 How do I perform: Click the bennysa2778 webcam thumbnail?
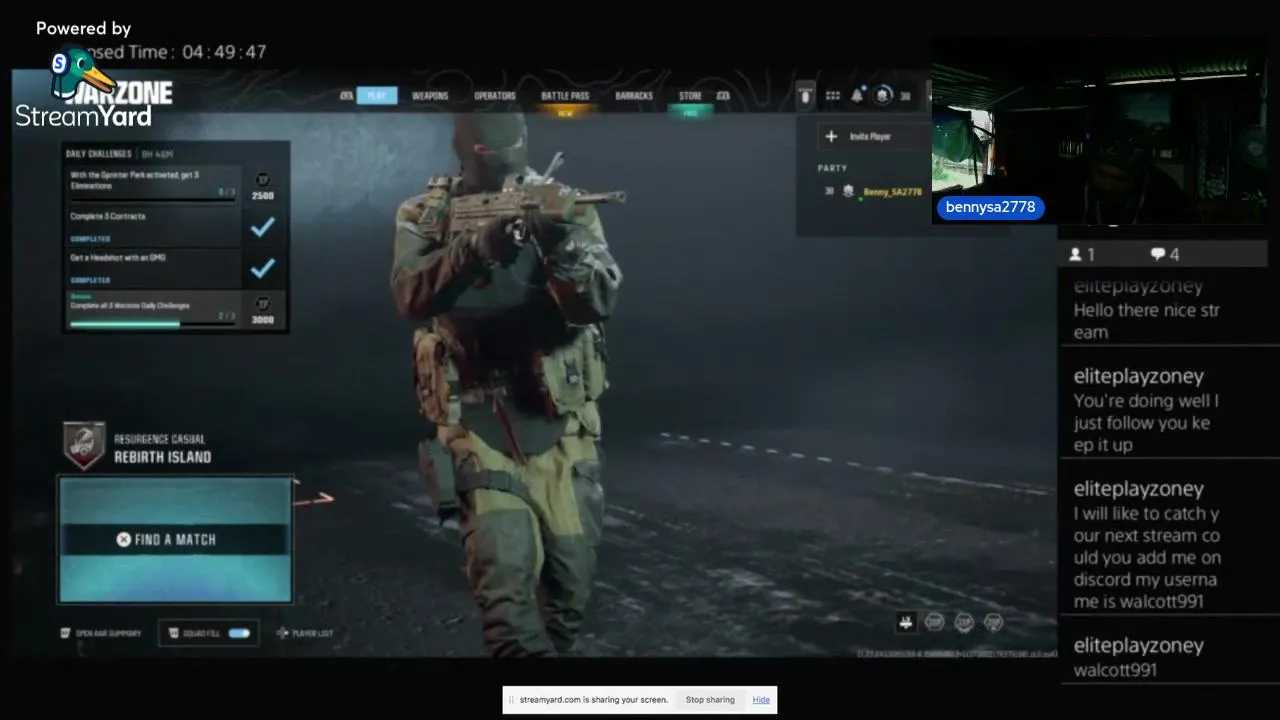(x=1098, y=130)
